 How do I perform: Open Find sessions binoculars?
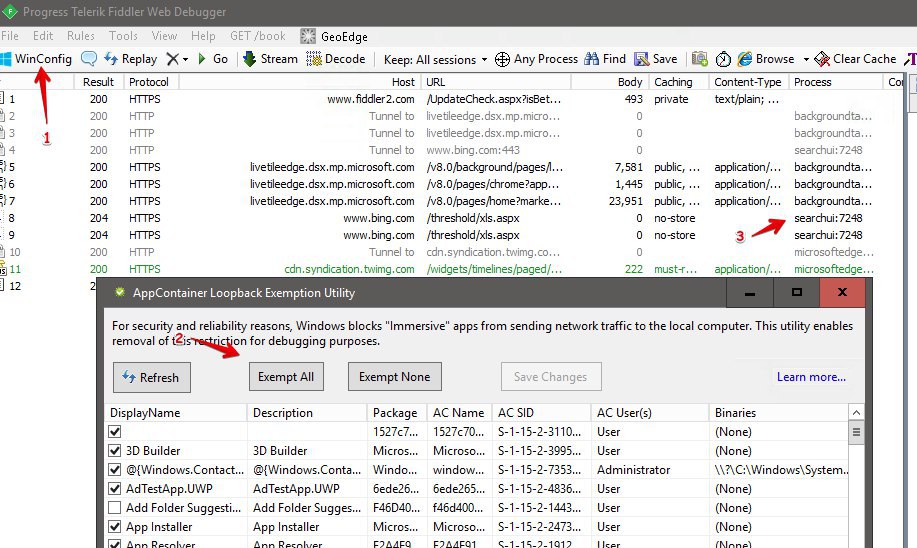coord(605,59)
